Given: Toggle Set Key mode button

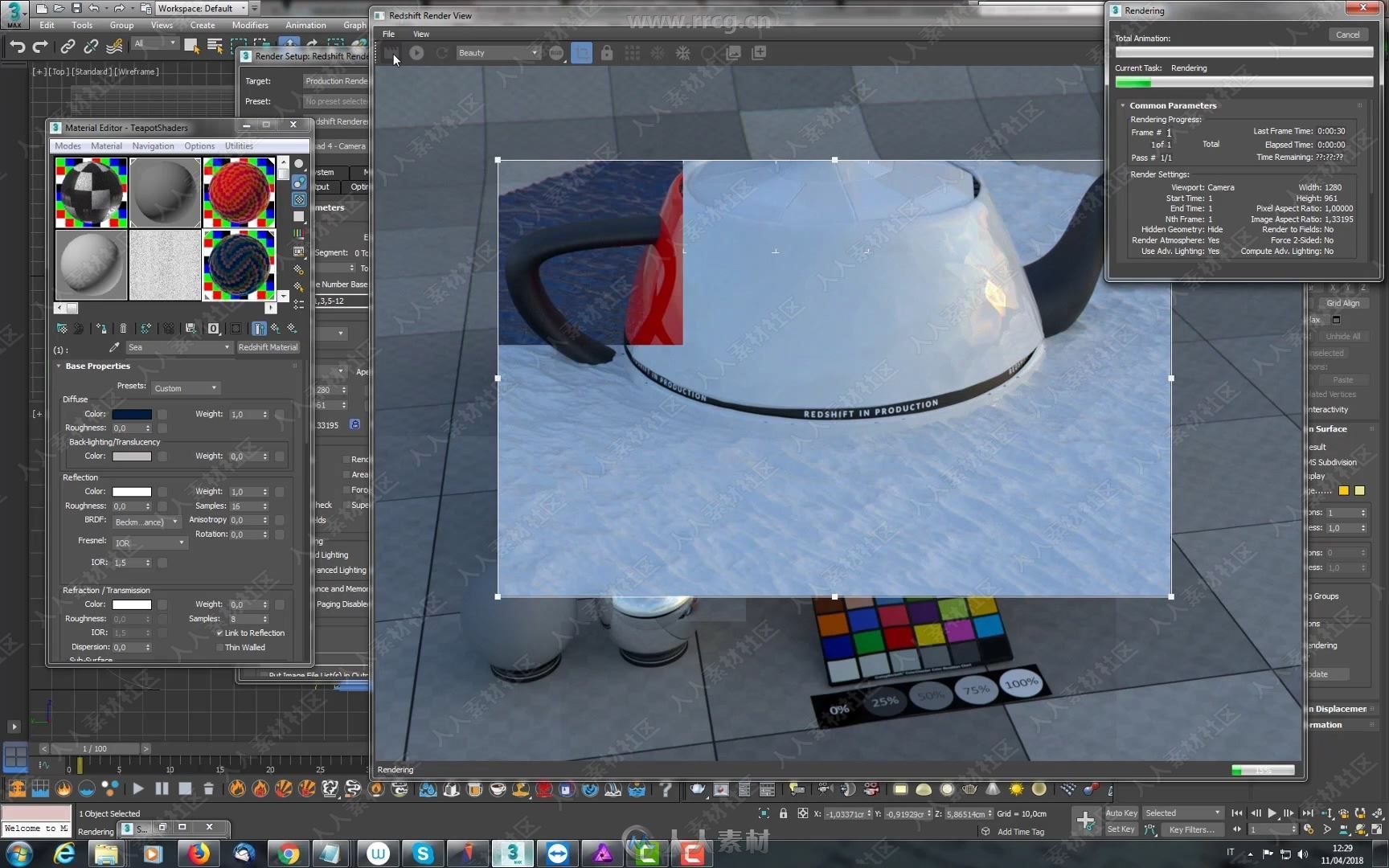Looking at the screenshot, I should click(1121, 829).
